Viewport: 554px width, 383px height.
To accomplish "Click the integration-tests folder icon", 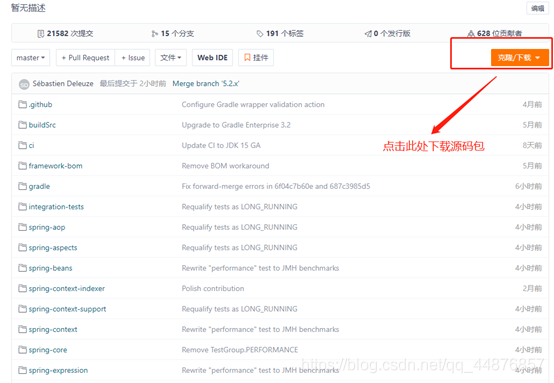I will point(23,206).
